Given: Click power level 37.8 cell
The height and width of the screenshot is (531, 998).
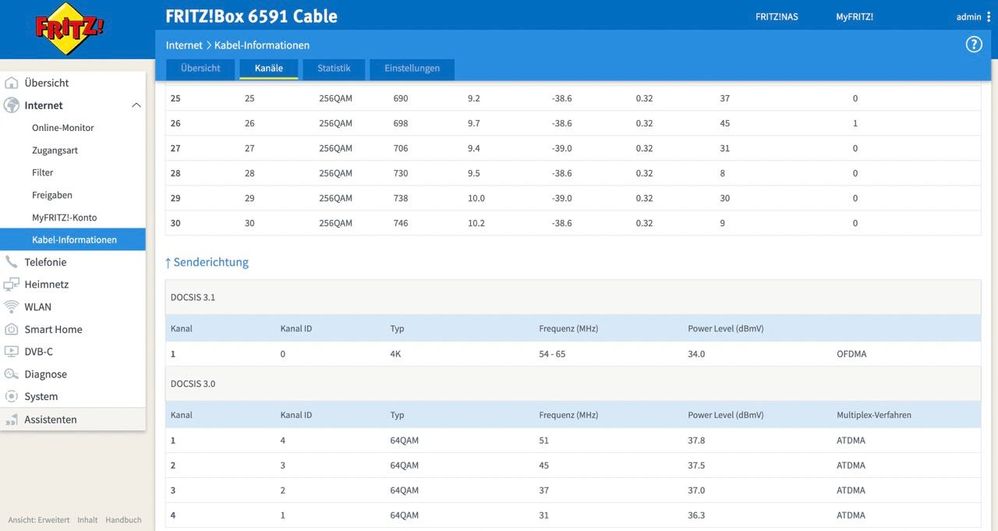Looking at the screenshot, I should (696, 441).
